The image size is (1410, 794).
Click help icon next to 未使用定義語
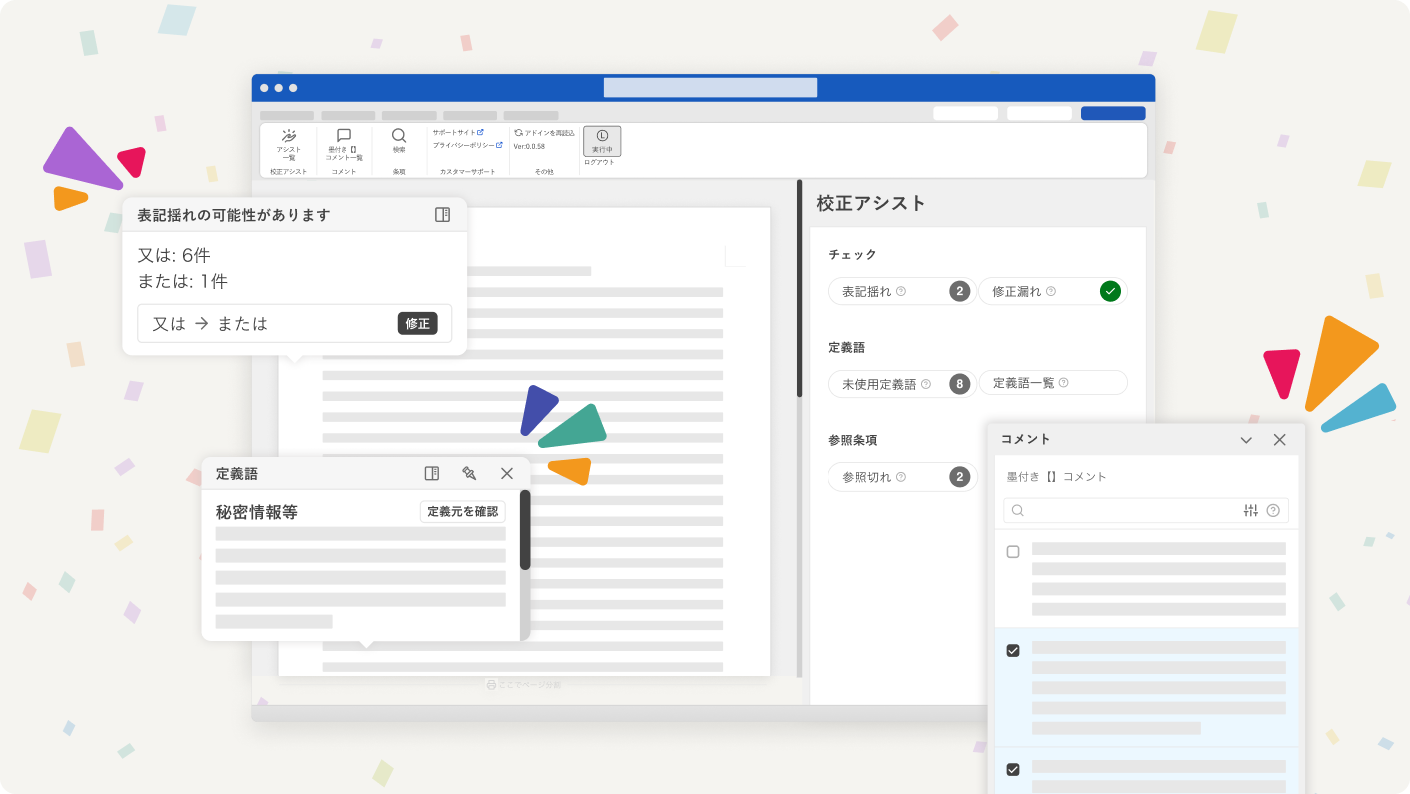point(926,384)
